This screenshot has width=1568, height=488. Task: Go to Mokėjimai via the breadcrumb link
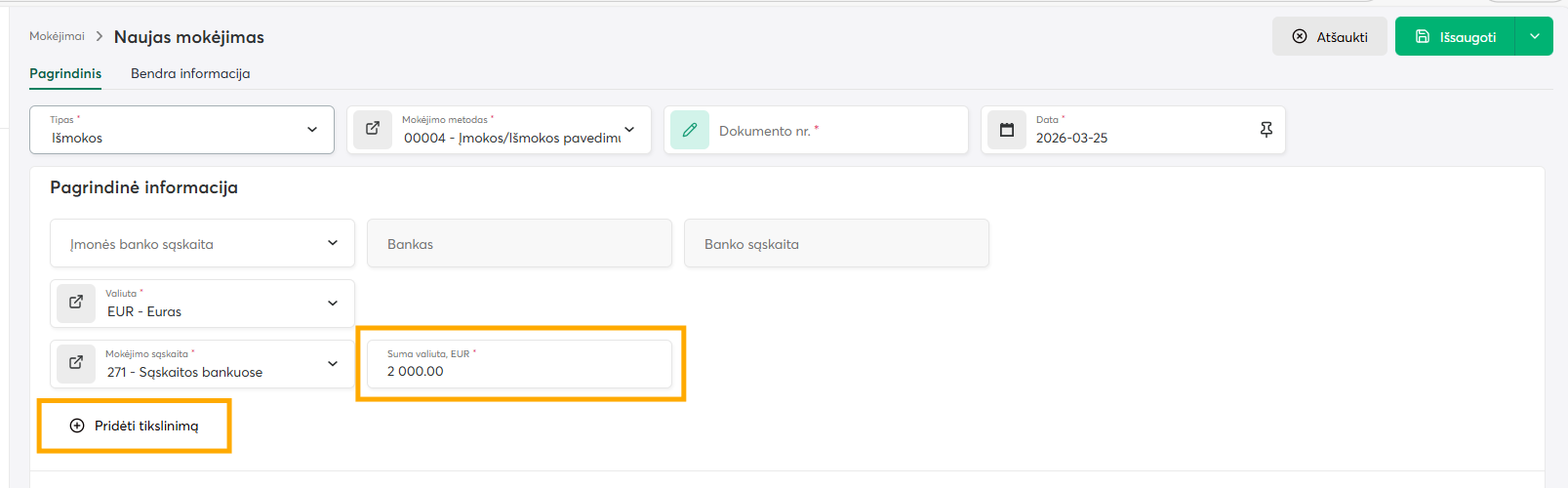pos(57,36)
